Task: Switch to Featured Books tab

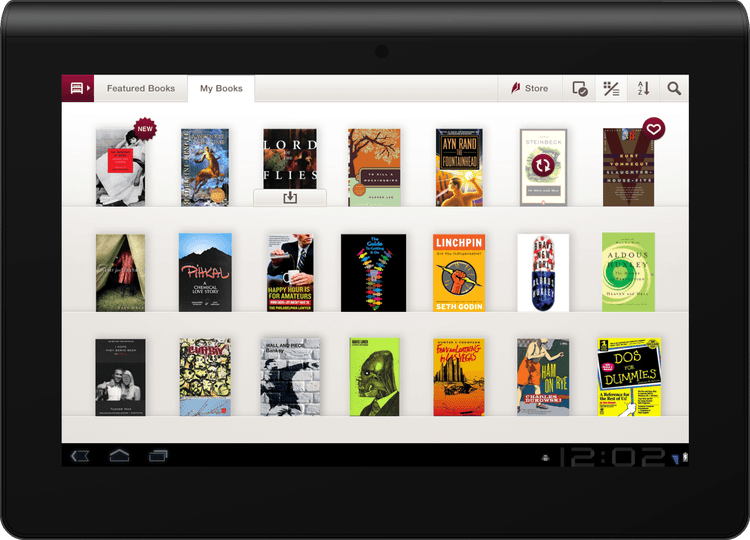Action: (141, 88)
